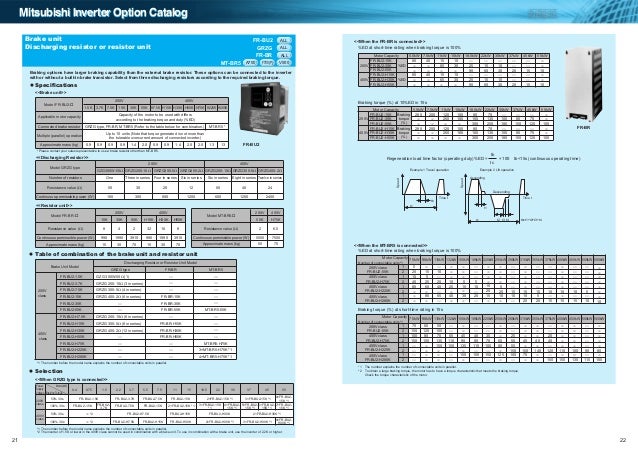Click the regeneration load time factor formula

pyautogui.click(x=484, y=158)
